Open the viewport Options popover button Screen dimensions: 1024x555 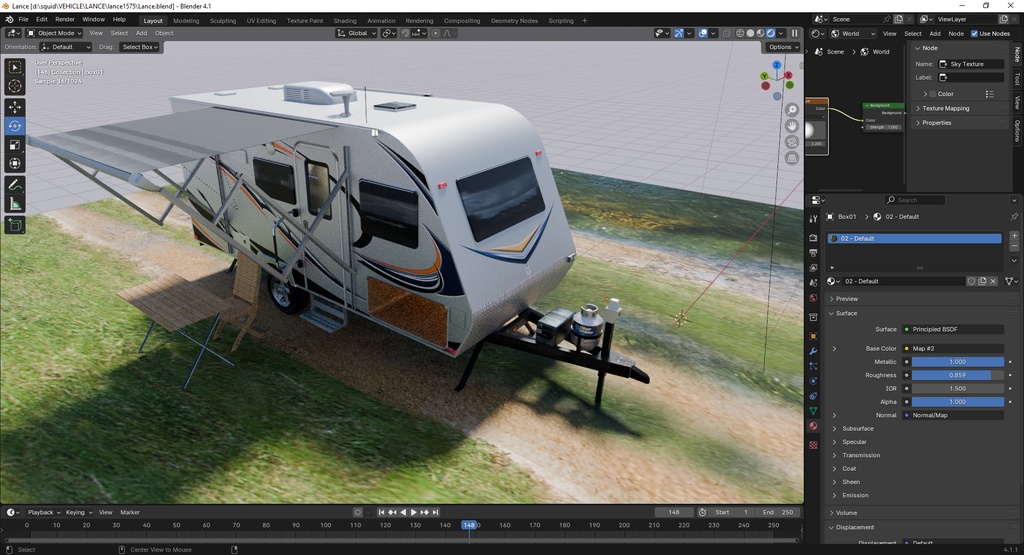[782, 47]
